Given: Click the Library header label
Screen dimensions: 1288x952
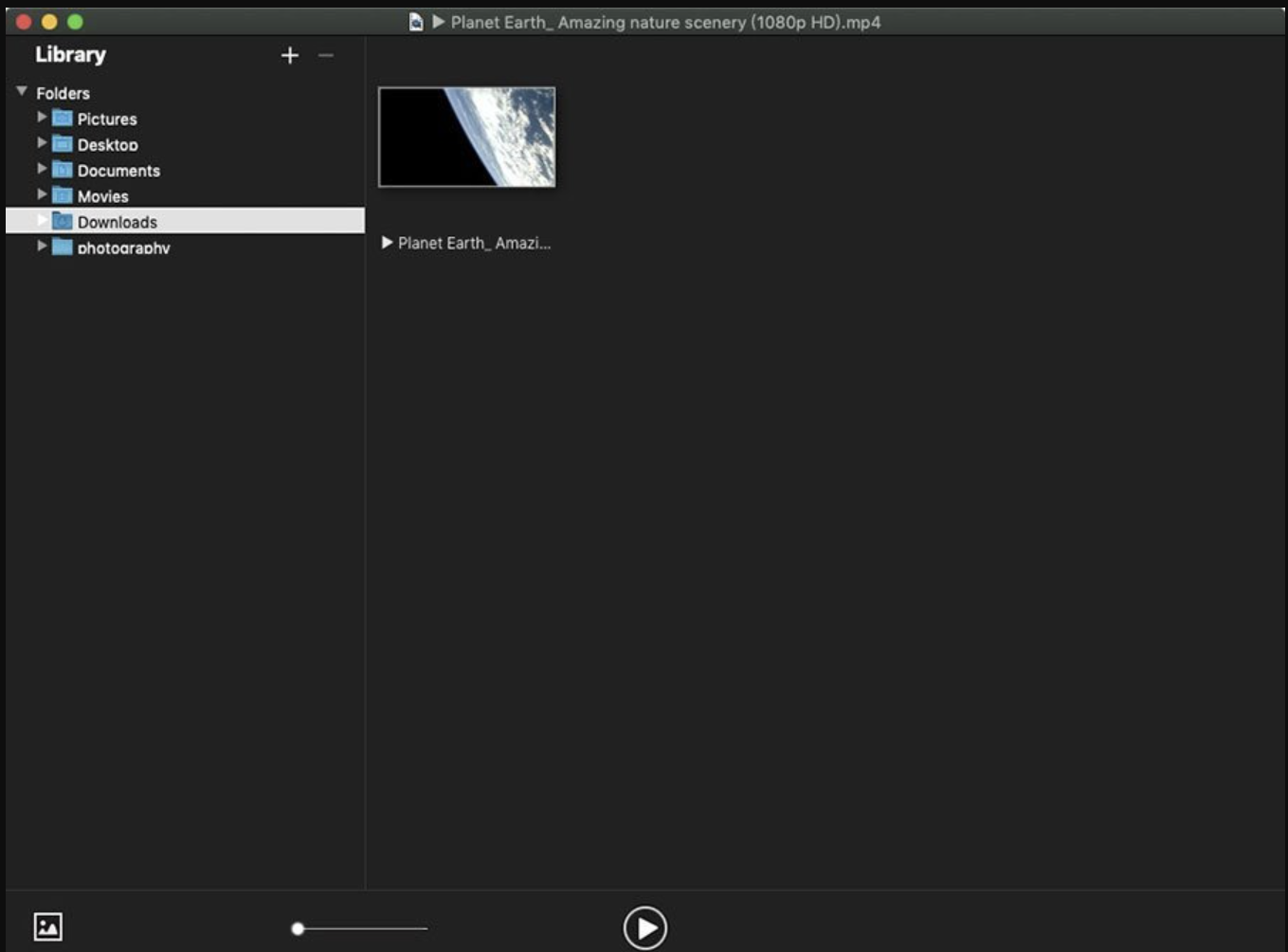Looking at the screenshot, I should pos(70,54).
